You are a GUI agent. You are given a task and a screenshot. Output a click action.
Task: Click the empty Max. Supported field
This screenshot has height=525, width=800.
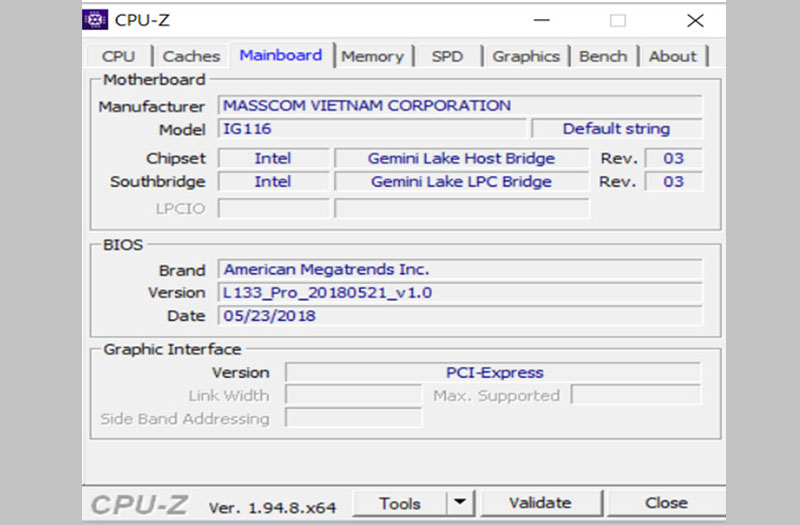point(636,394)
